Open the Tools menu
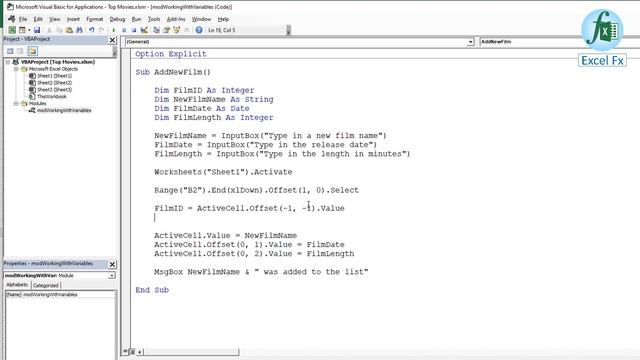 pyautogui.click(x=154, y=19)
